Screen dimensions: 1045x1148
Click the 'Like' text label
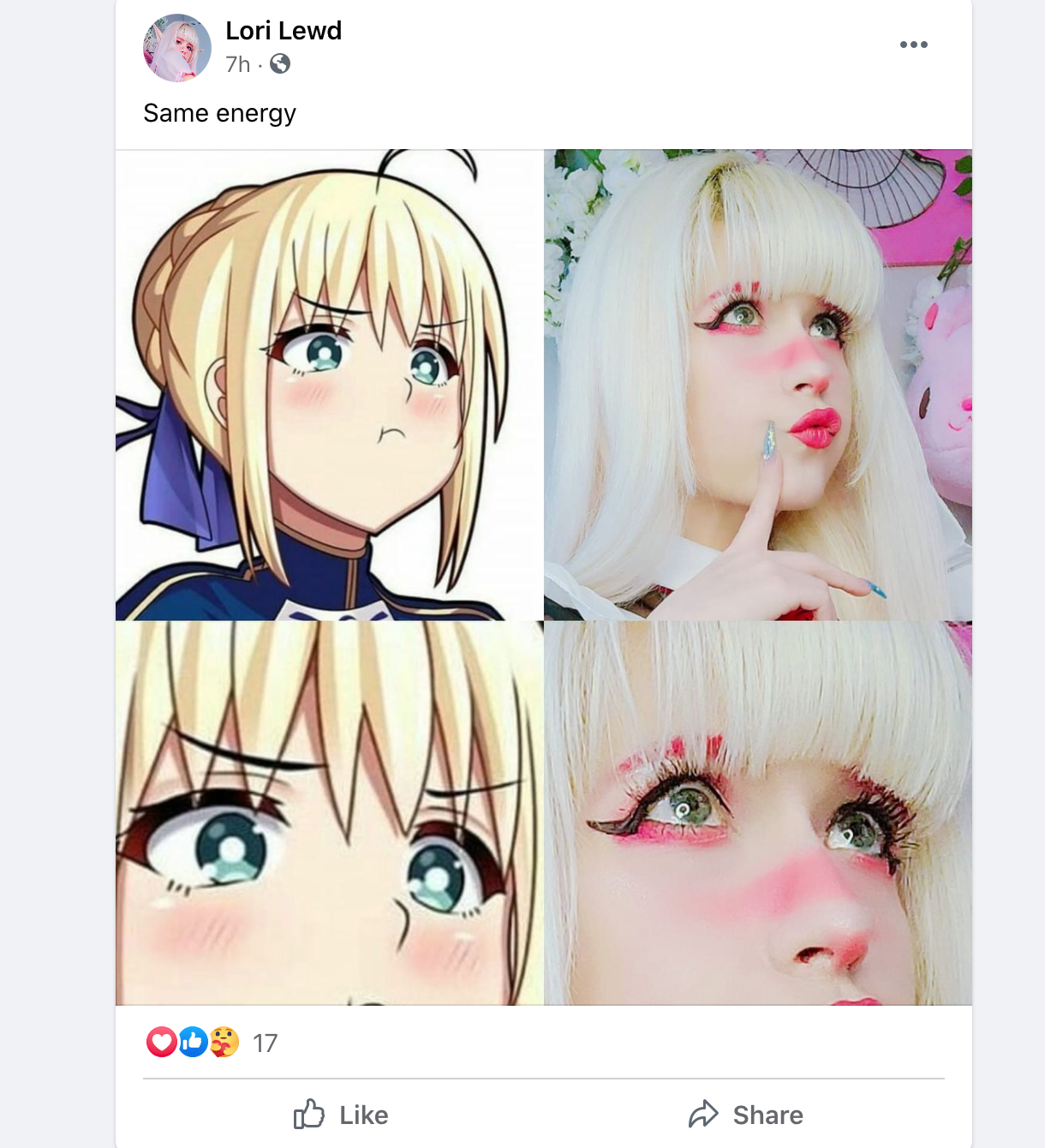click(x=364, y=1115)
